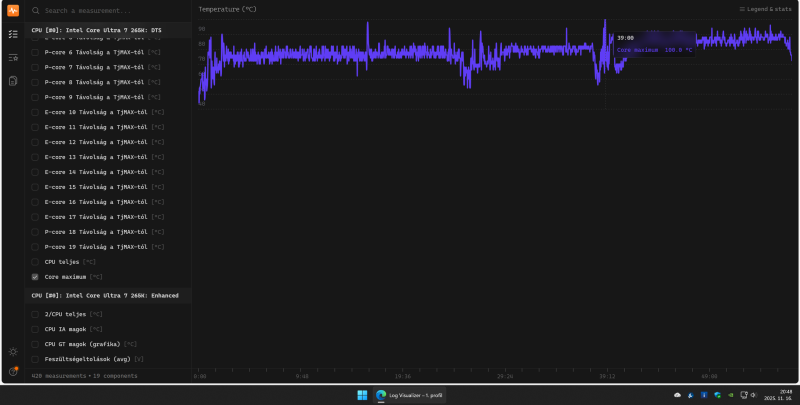Check E-core 17 Távolság a TjMAX-től
Image resolution: width=800 pixels, height=405 pixels.
(x=35, y=217)
